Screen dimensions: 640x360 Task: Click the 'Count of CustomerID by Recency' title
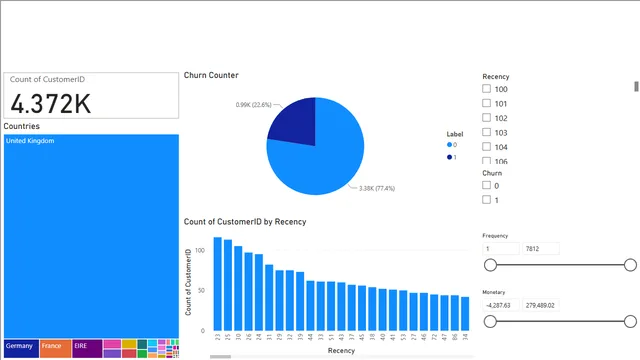click(245, 222)
